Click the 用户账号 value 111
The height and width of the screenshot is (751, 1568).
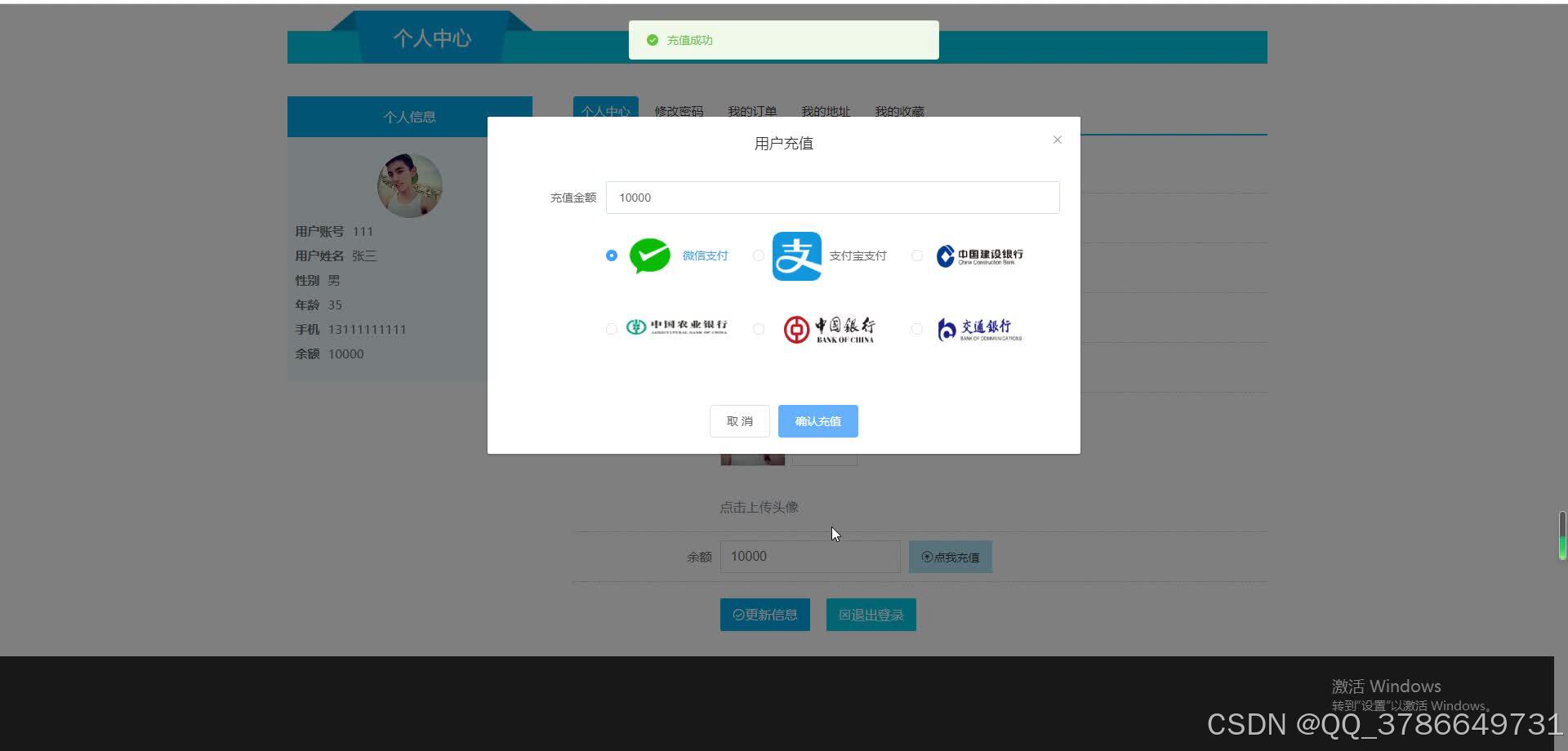click(x=363, y=232)
